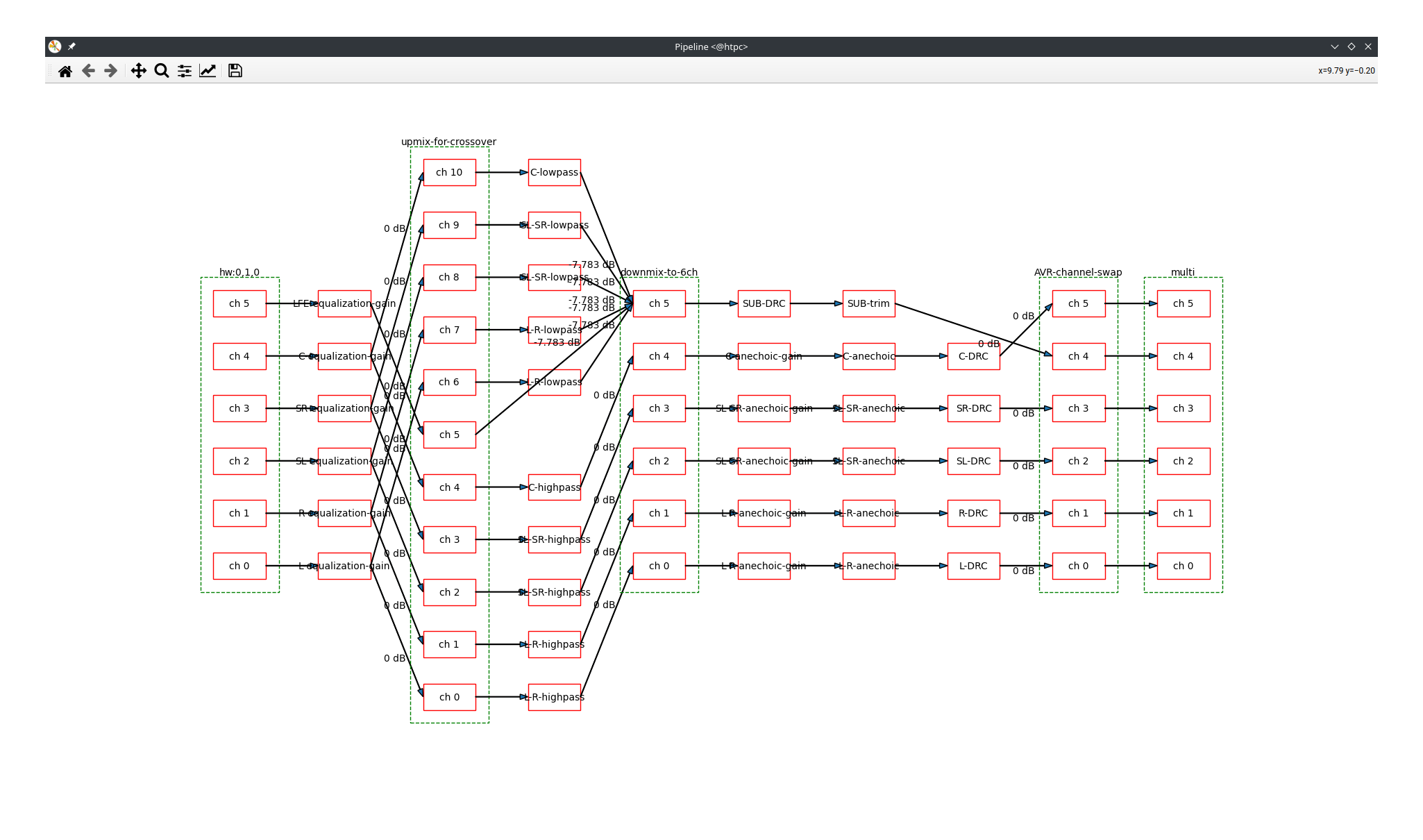
Task: Open the Edit axis and curve parameters tool
Action: 208,71
